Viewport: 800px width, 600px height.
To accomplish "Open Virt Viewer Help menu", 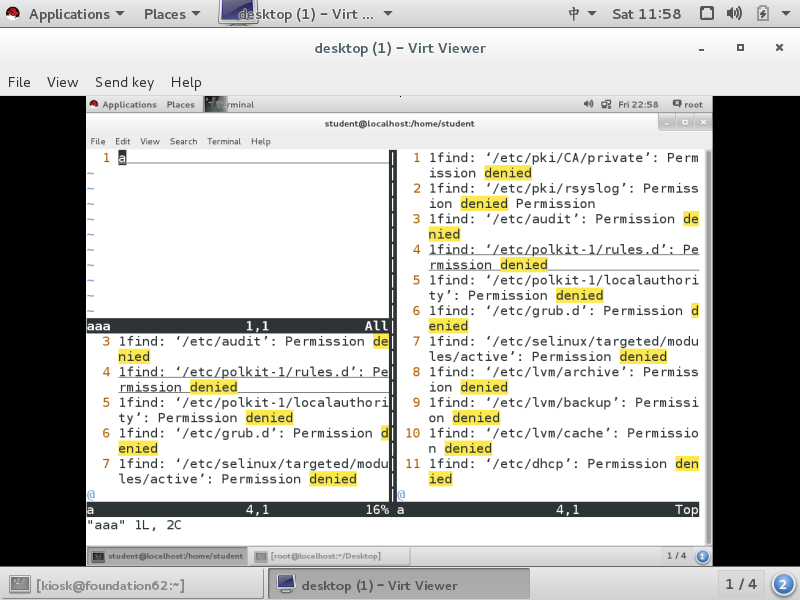I will click(x=186, y=82).
